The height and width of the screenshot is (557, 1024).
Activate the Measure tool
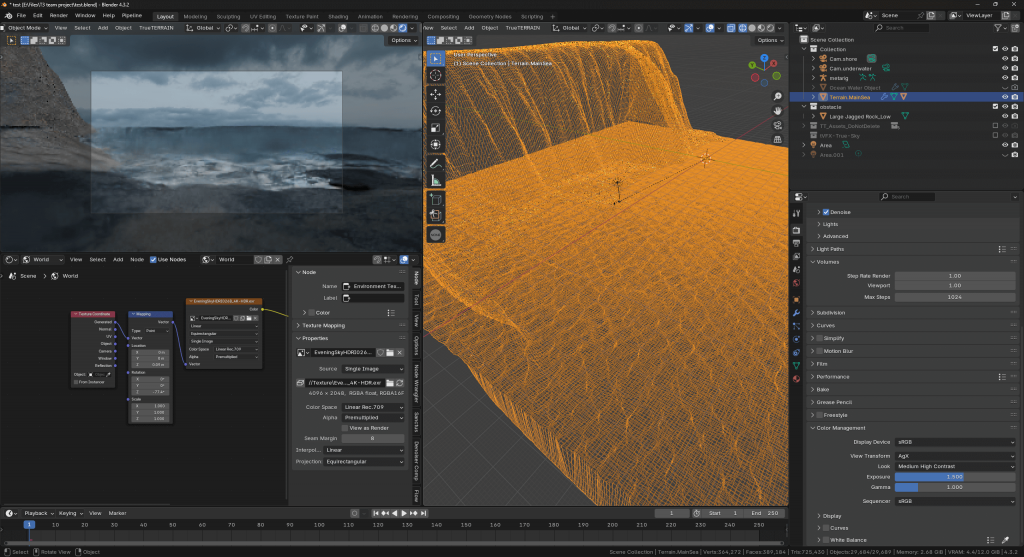435,180
